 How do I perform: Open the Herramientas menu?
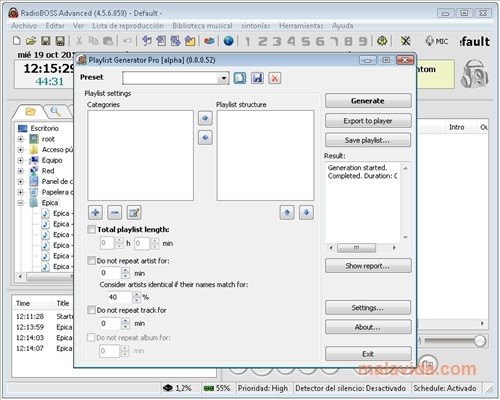(x=301, y=26)
